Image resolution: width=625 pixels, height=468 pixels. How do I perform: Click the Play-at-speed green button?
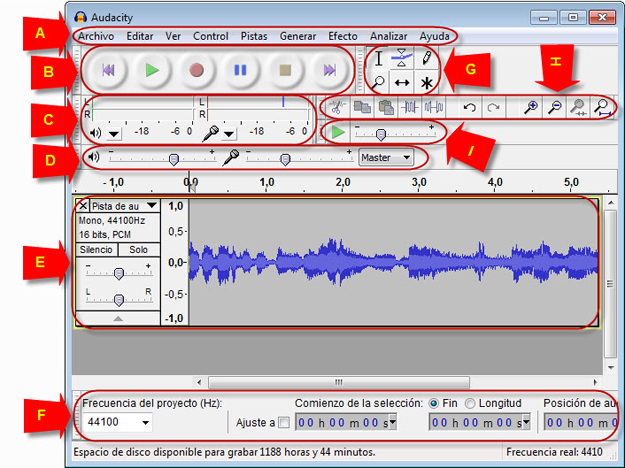point(338,132)
